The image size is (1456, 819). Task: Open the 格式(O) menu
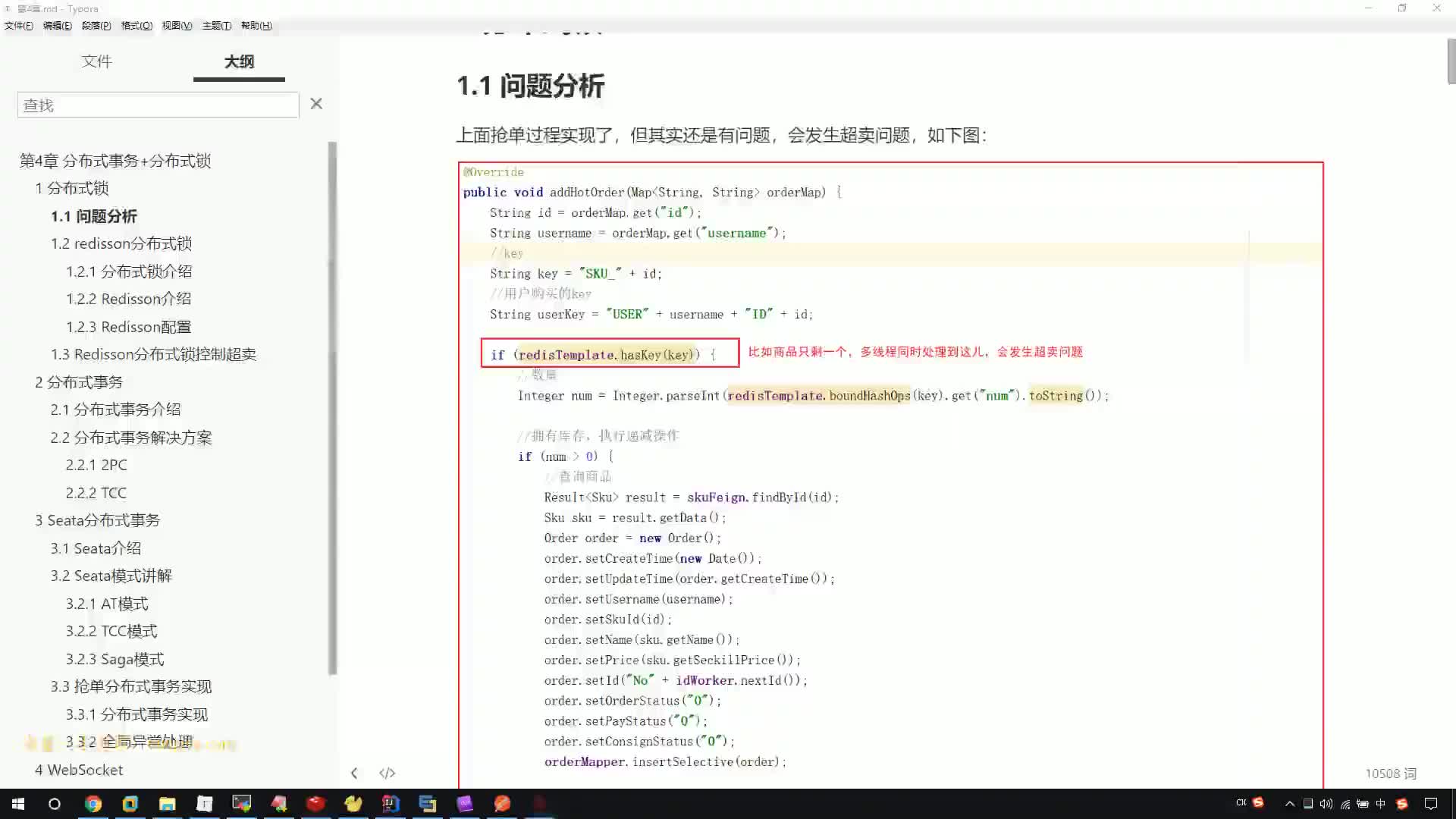click(x=136, y=26)
